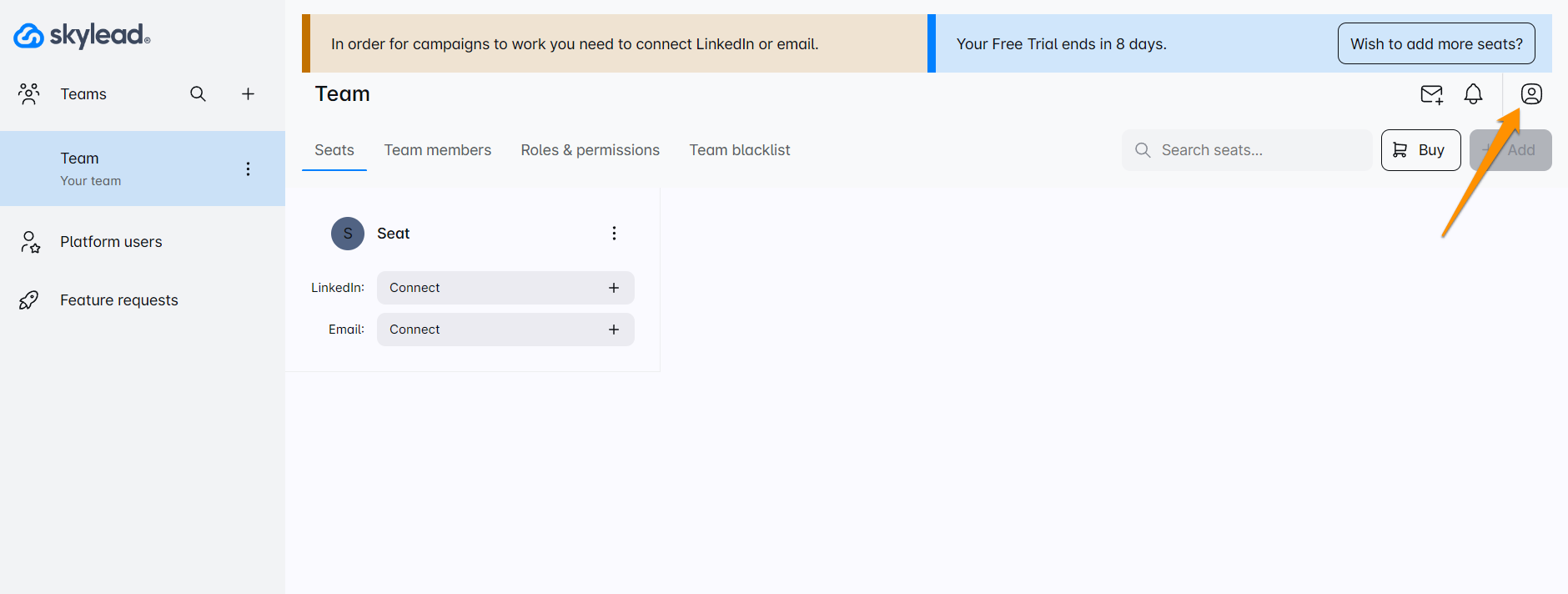The width and height of the screenshot is (1568, 594).
Task: Open the invite by email icon
Action: [1431, 94]
